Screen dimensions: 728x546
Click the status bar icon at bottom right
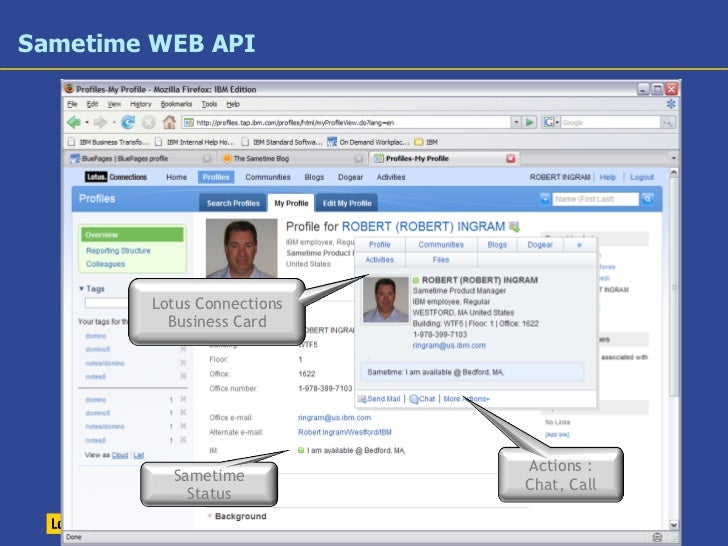(x=657, y=537)
